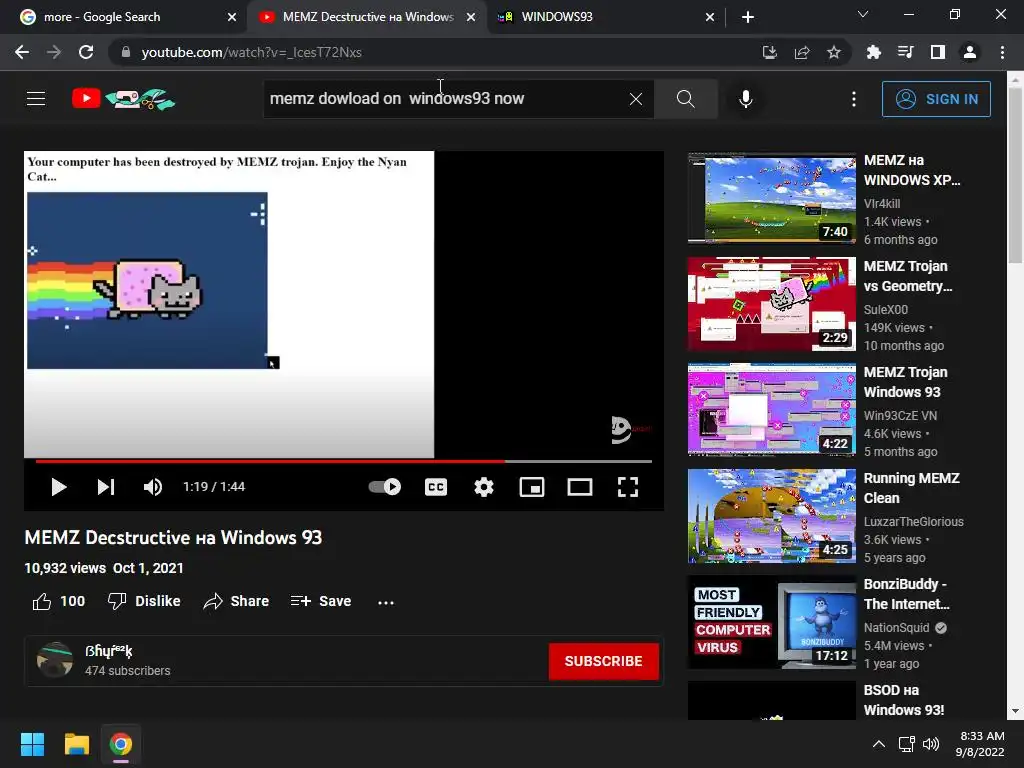Open the Windows Start menu
Image resolution: width=1024 pixels, height=768 pixels.
[32, 744]
